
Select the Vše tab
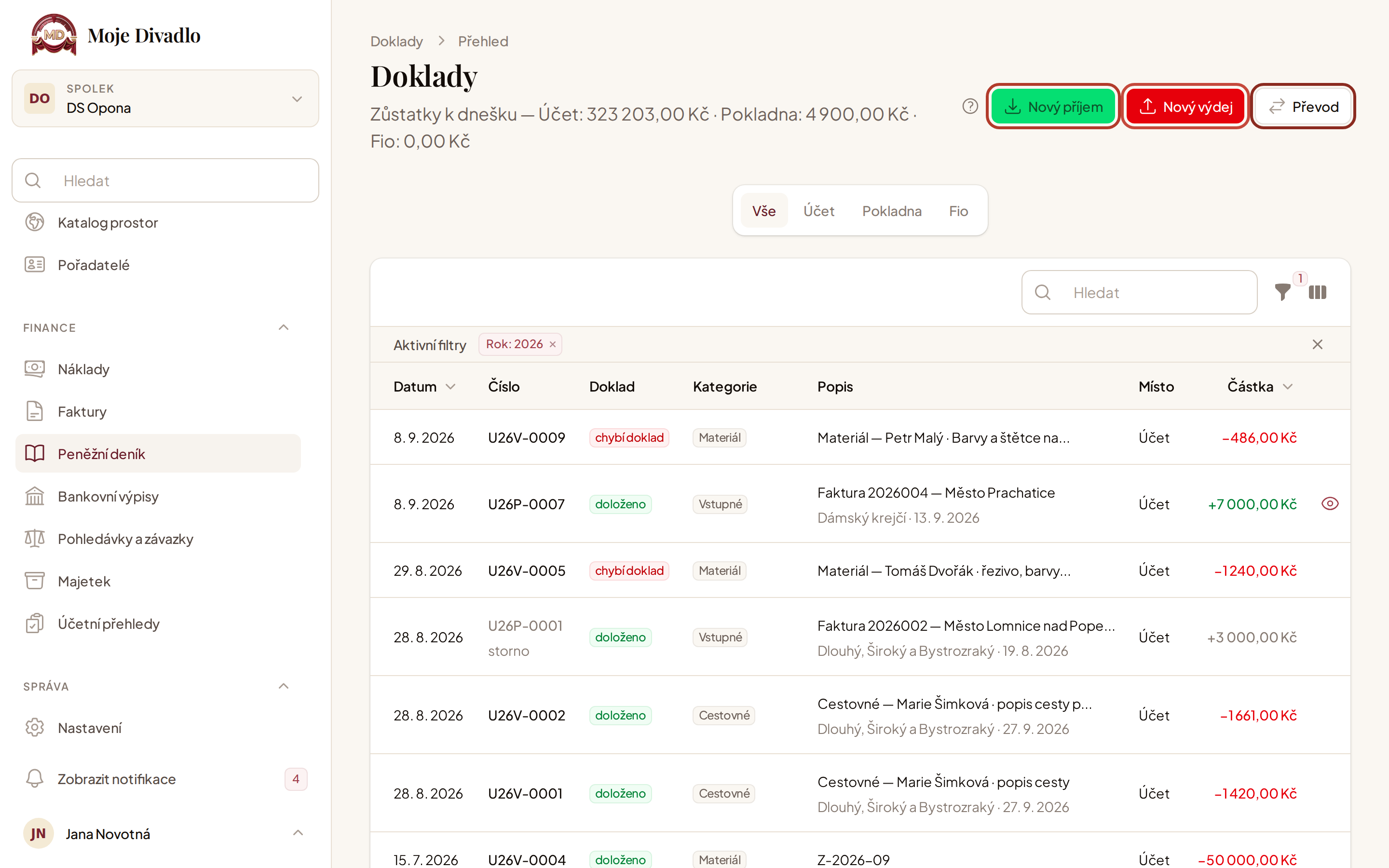763,211
